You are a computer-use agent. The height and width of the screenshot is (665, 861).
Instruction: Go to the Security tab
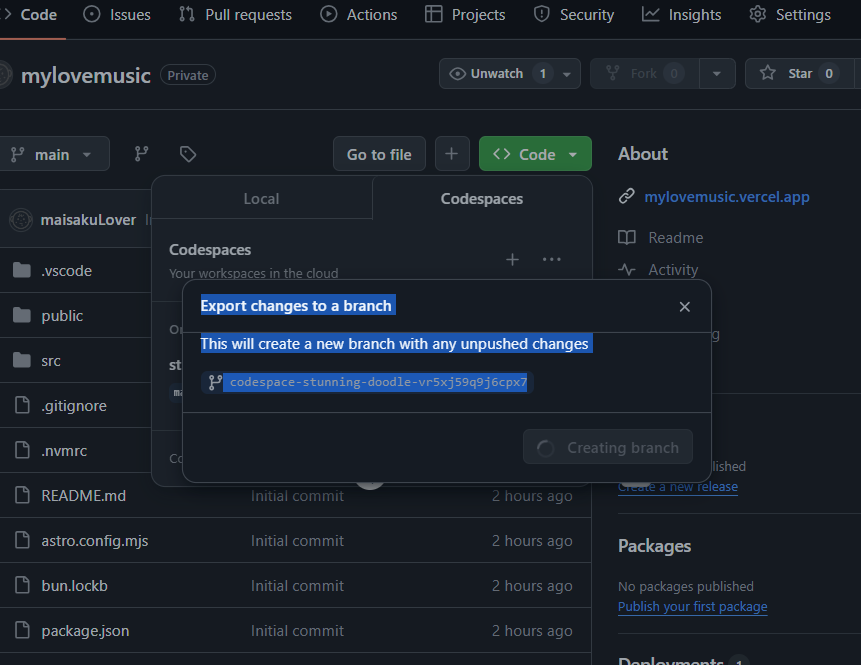(x=574, y=15)
